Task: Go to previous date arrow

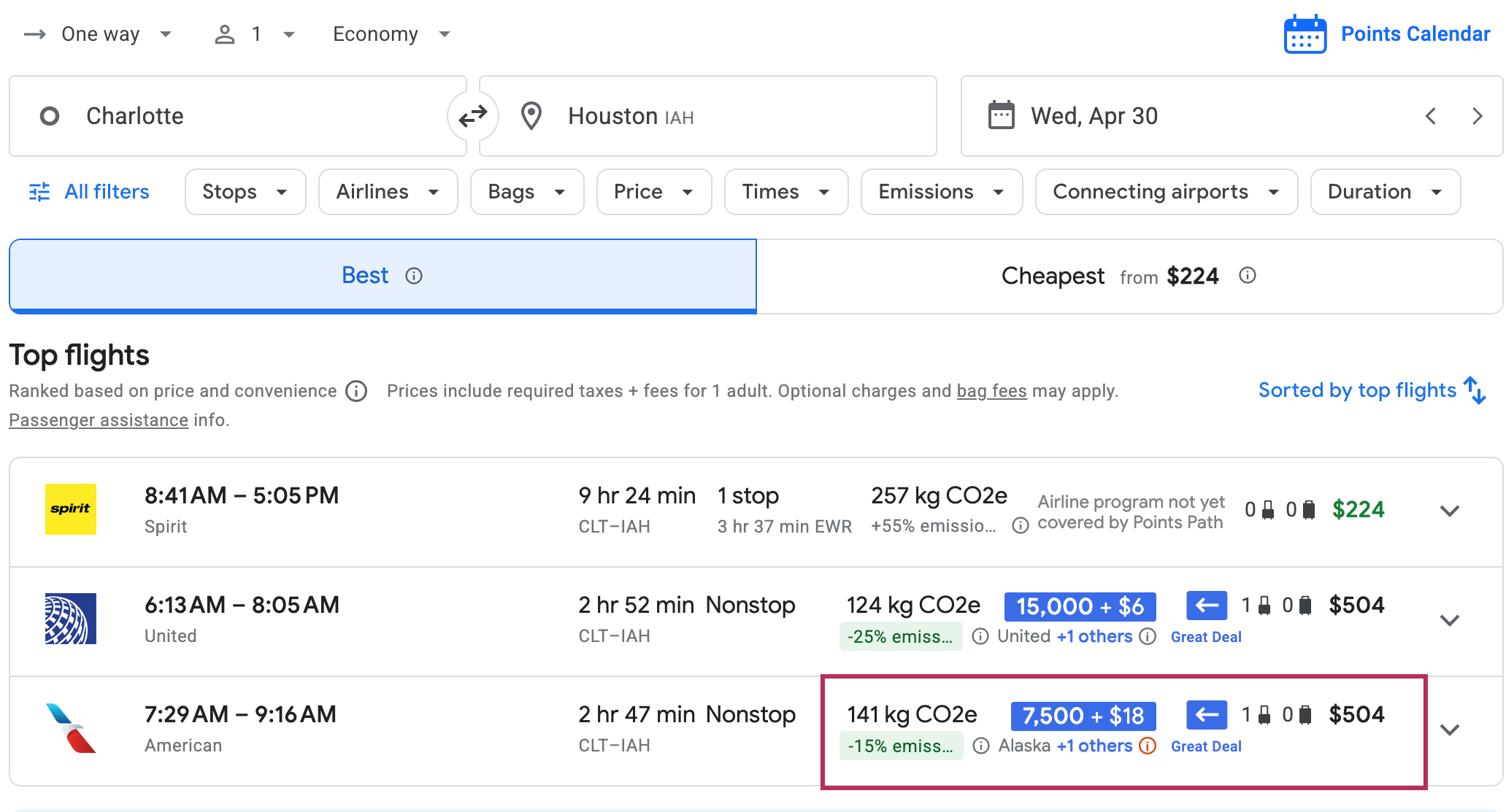Action: coord(1431,116)
